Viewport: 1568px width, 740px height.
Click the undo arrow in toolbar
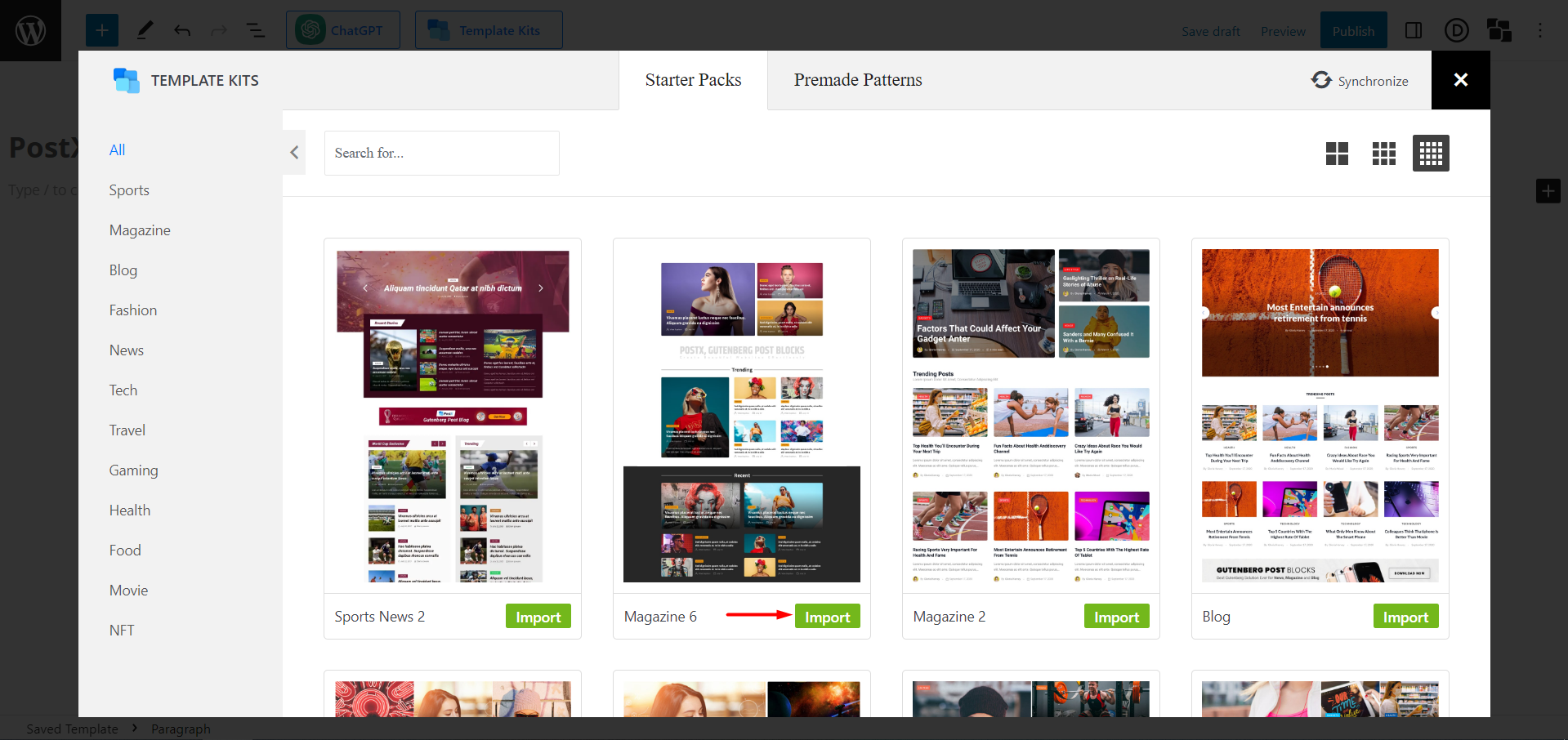click(182, 30)
